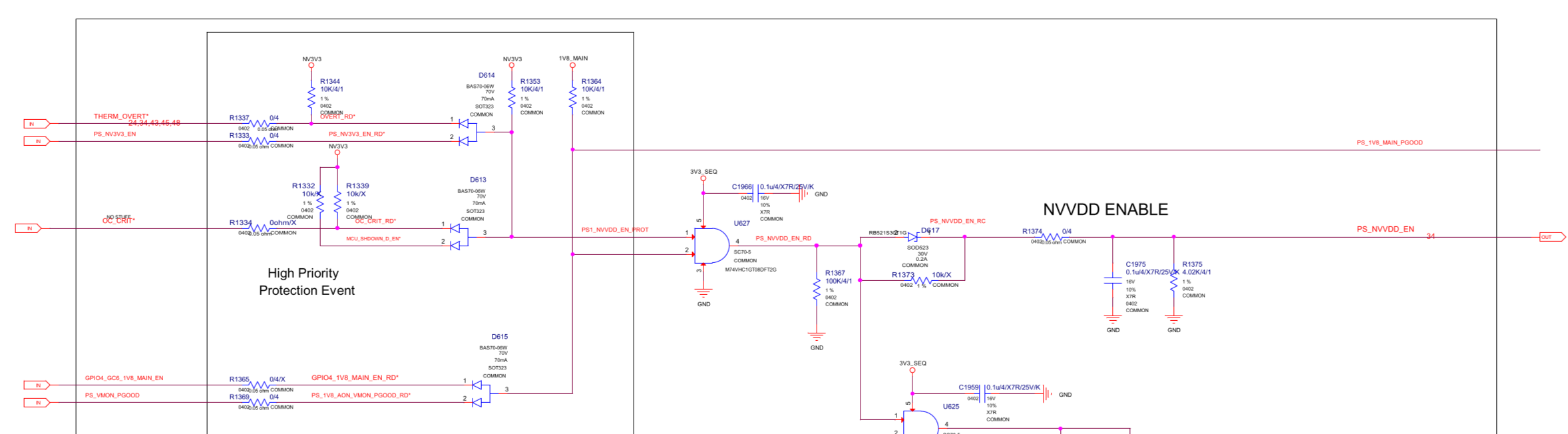Open THERM_OVERT* page references 24,34,43,45,48
Image resolution: width=1568 pixels, height=434 pixels.
tap(154, 123)
